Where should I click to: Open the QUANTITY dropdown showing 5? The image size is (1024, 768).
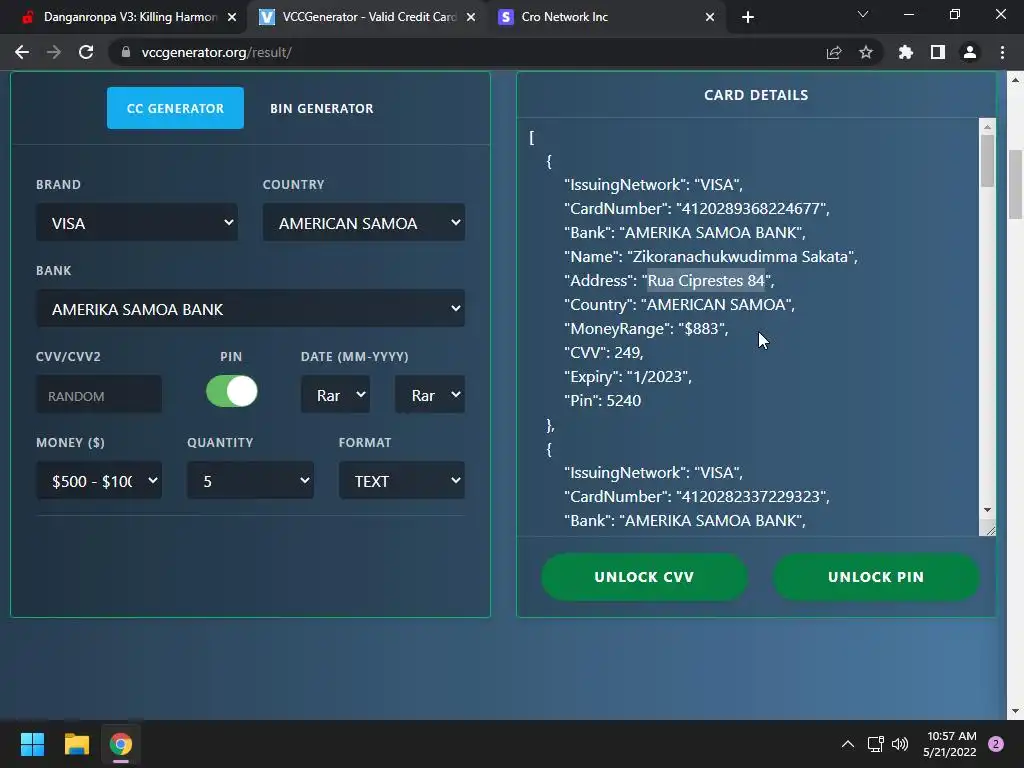[250, 481]
